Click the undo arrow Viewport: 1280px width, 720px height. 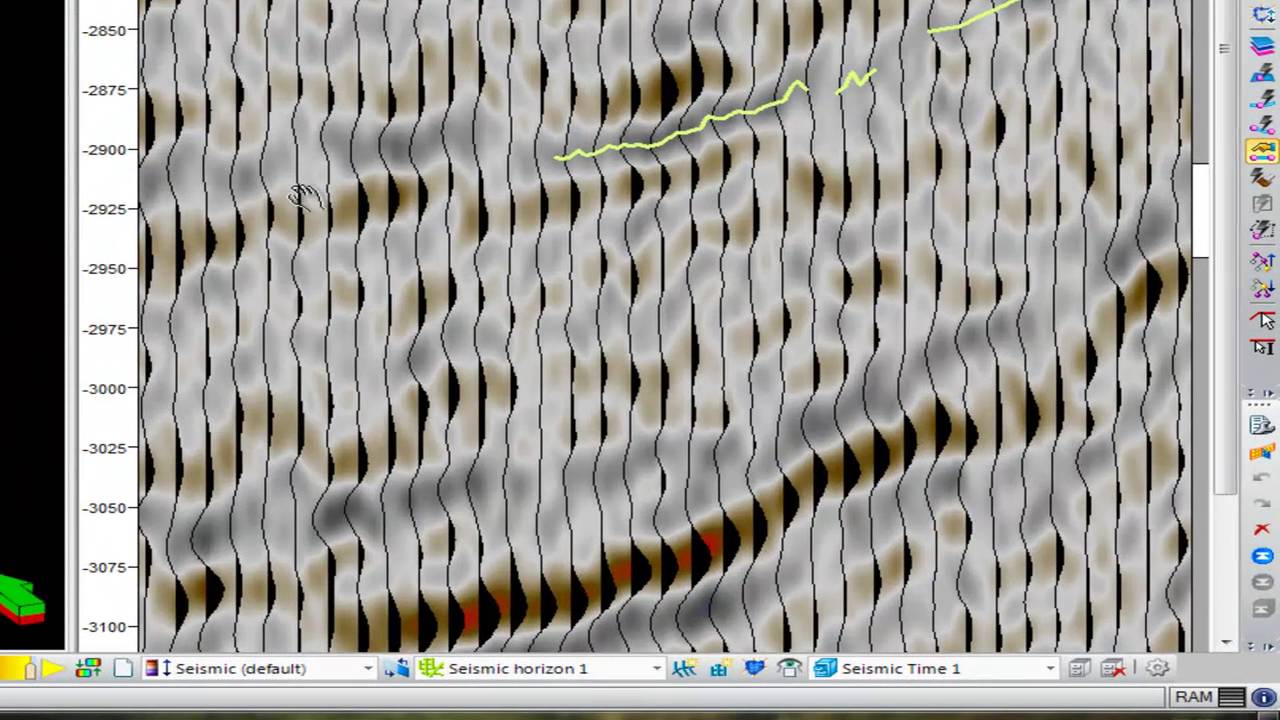(x=1262, y=478)
